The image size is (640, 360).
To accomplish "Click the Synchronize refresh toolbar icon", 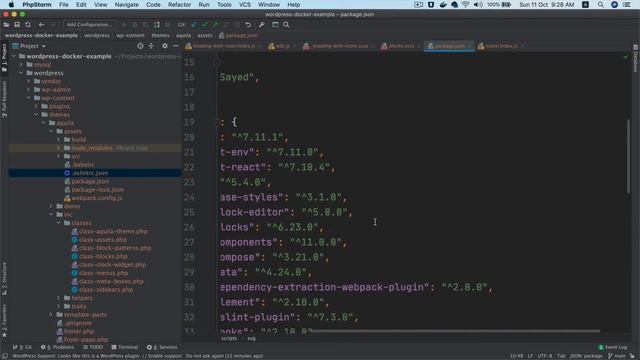I will [x=28, y=25].
